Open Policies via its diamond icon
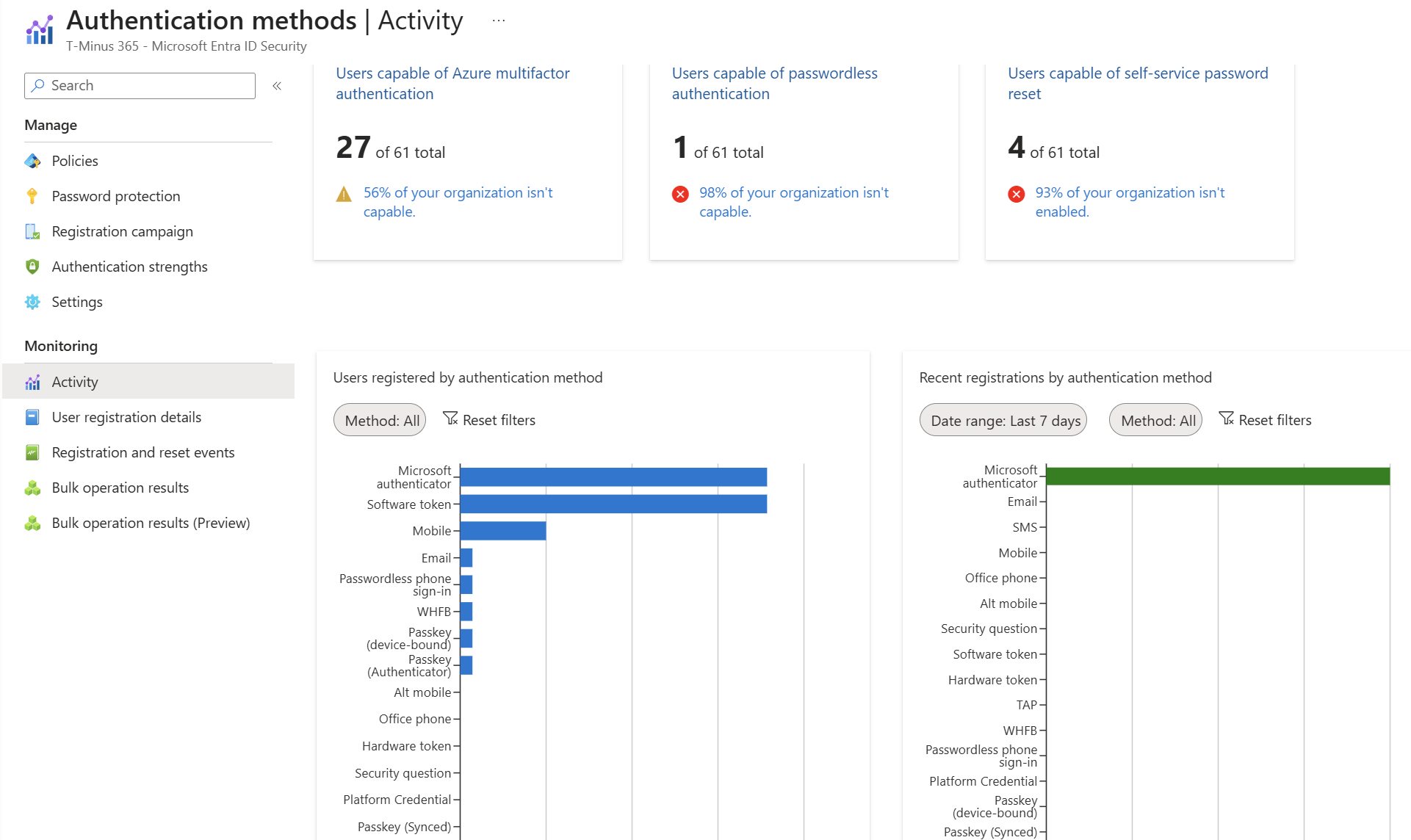This screenshot has height=840, width=1411. (x=32, y=161)
